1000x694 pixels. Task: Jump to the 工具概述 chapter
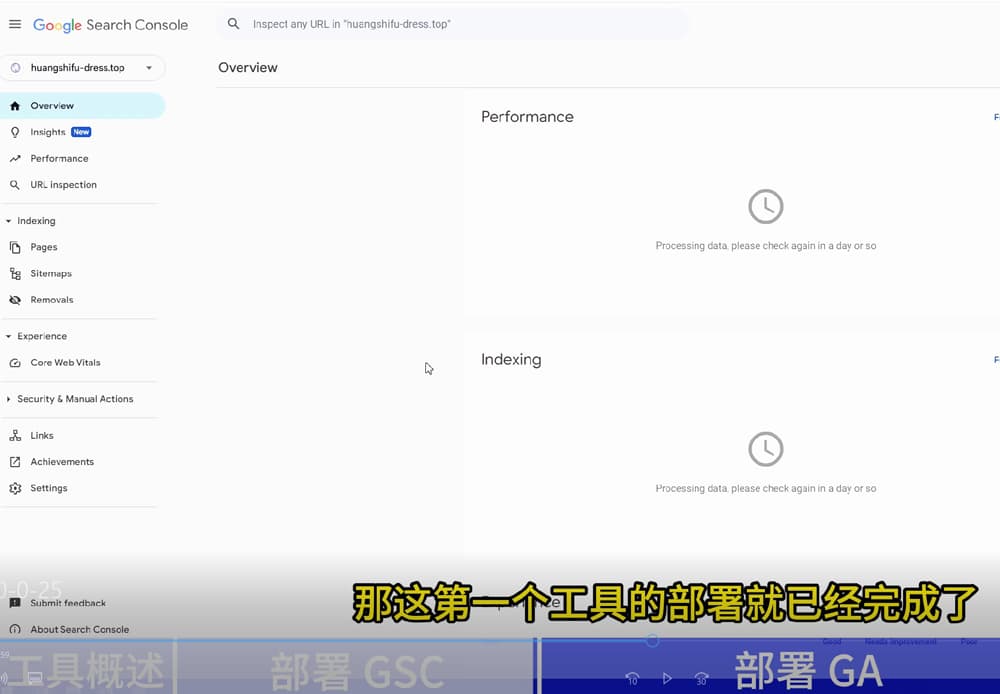coord(86,670)
